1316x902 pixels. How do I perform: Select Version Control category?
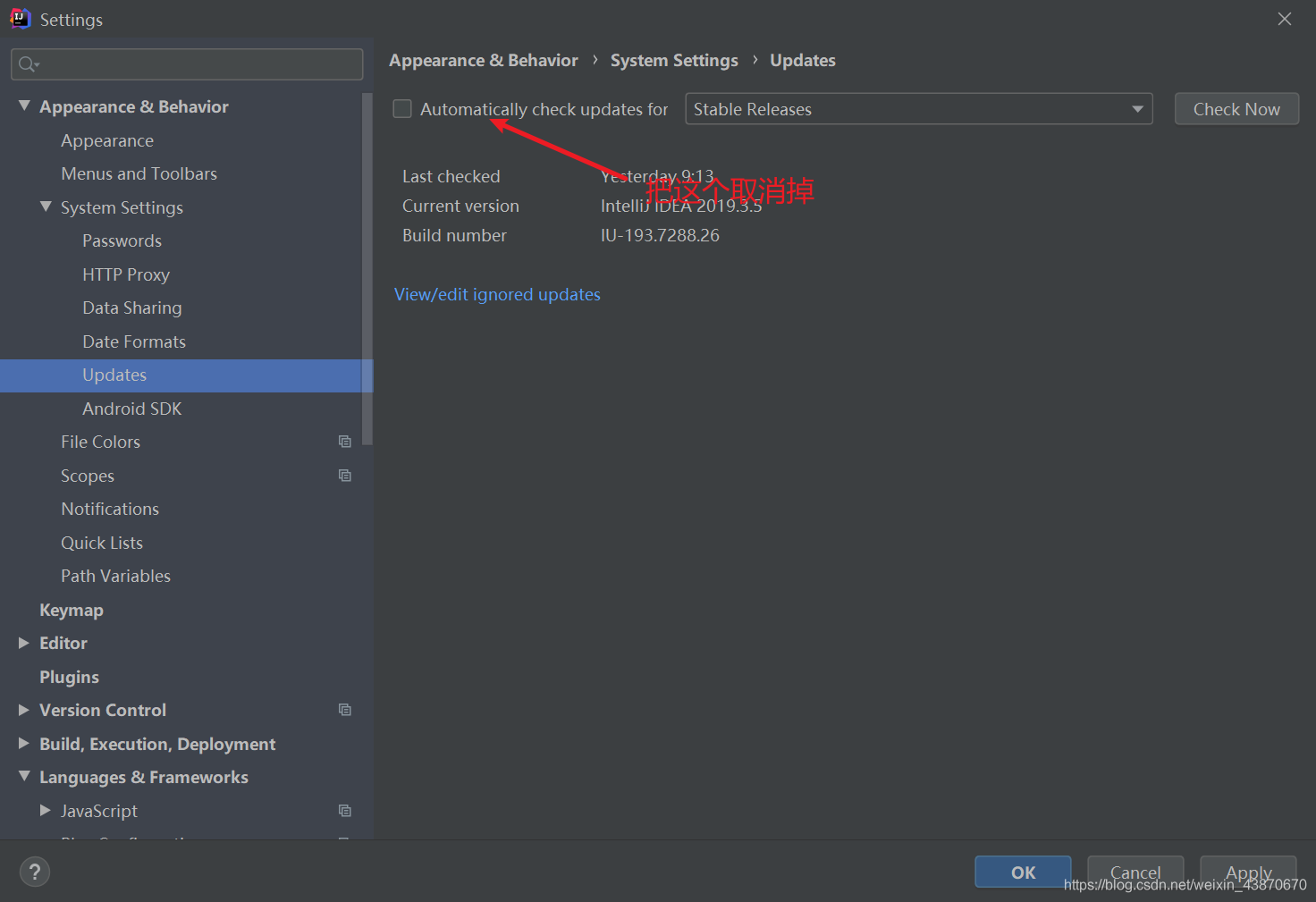coord(103,710)
